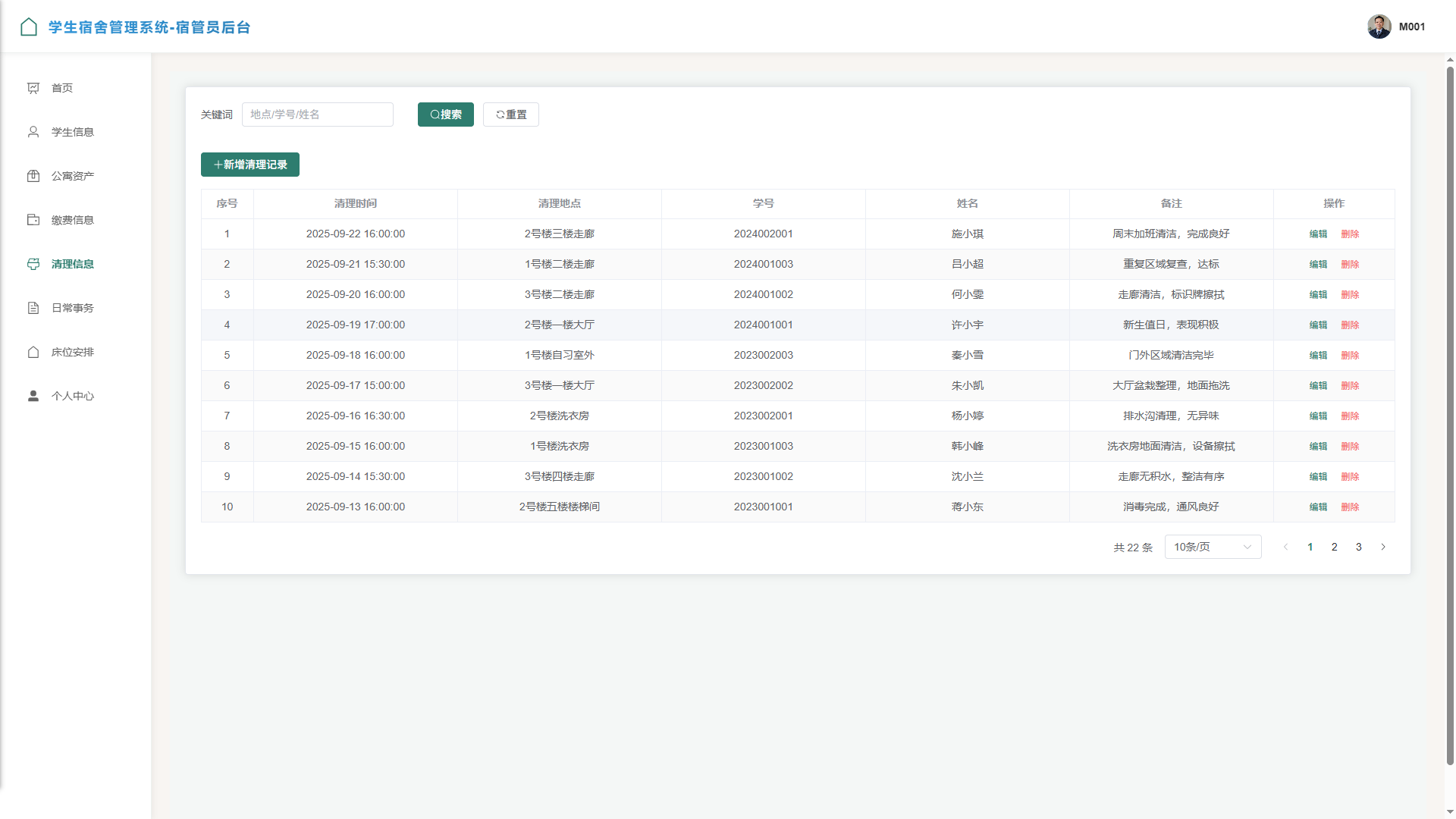
Task: Edit the record for 沈小兰
Action: tap(1319, 477)
